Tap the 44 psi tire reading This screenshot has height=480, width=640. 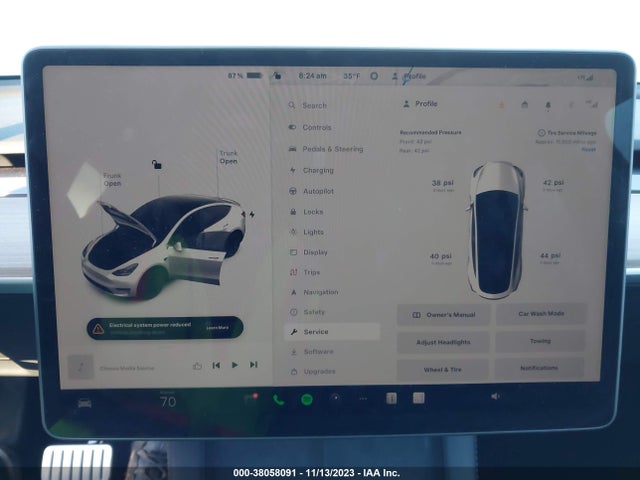550,258
